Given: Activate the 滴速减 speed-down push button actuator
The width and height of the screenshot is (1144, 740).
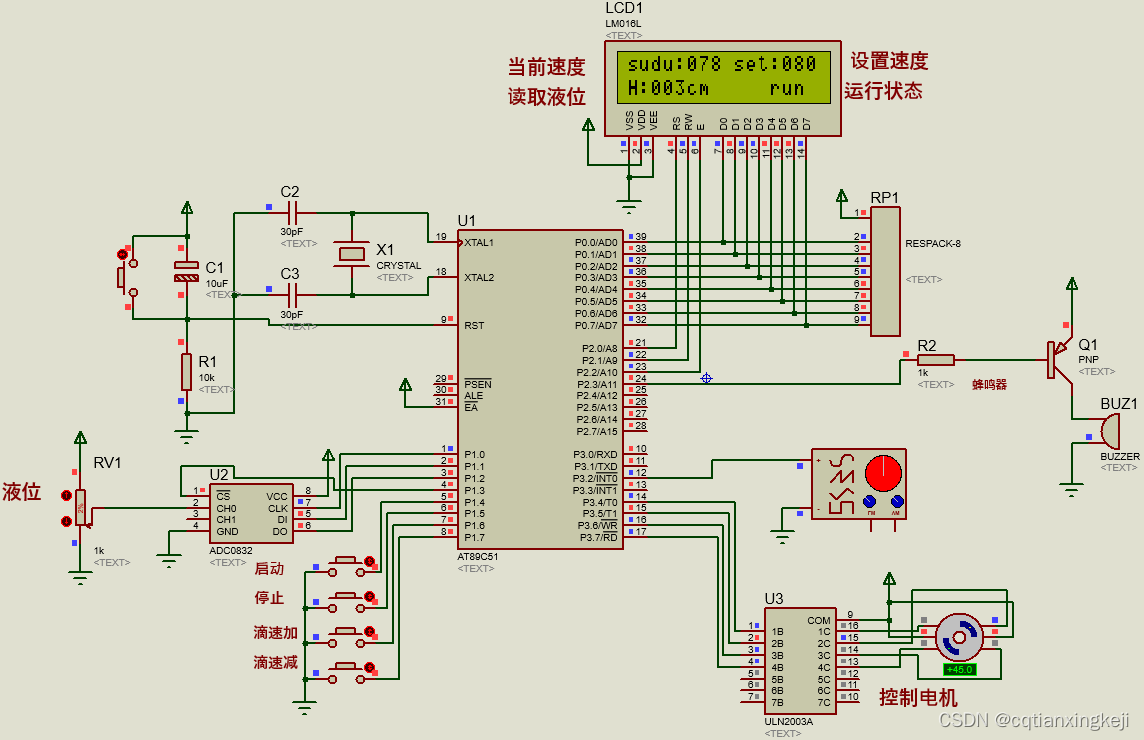Looking at the screenshot, I should click(x=369, y=667).
